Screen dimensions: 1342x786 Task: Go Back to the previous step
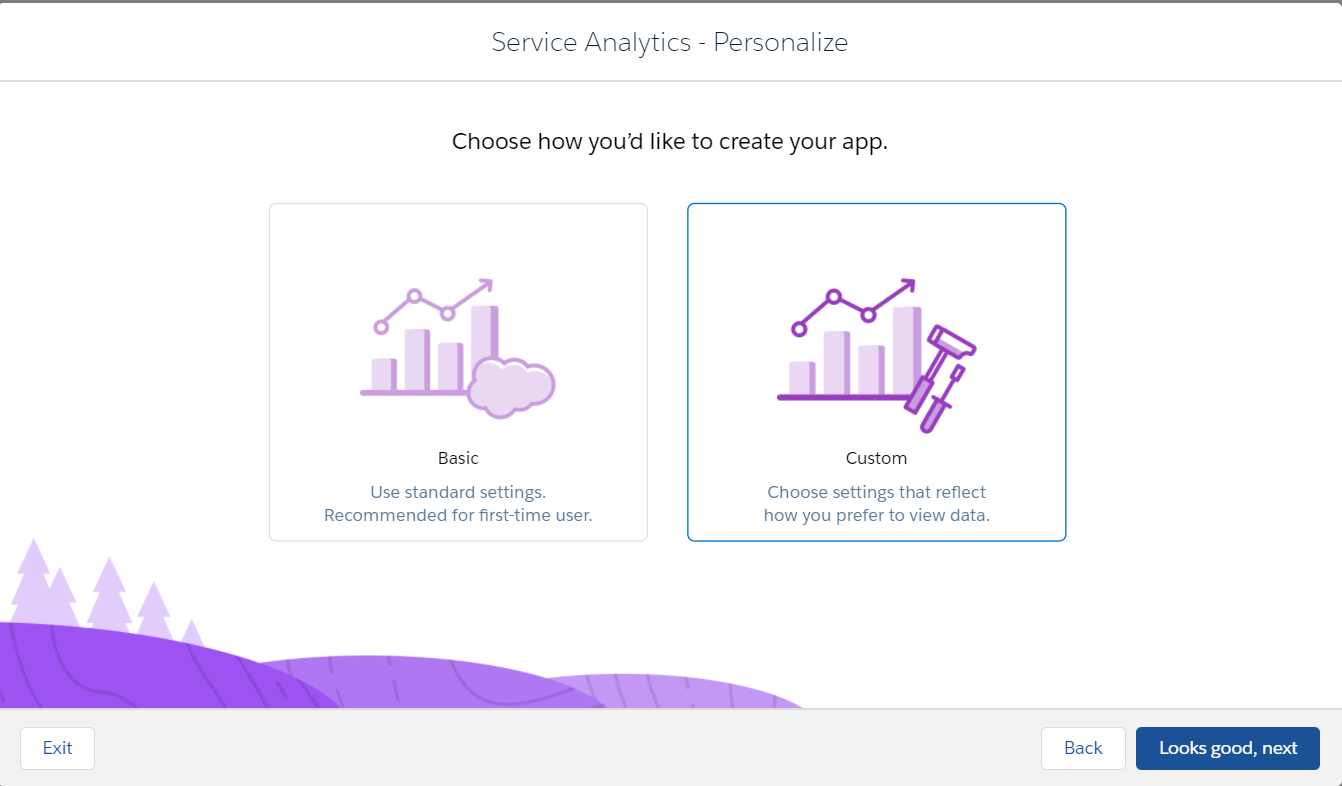1083,748
